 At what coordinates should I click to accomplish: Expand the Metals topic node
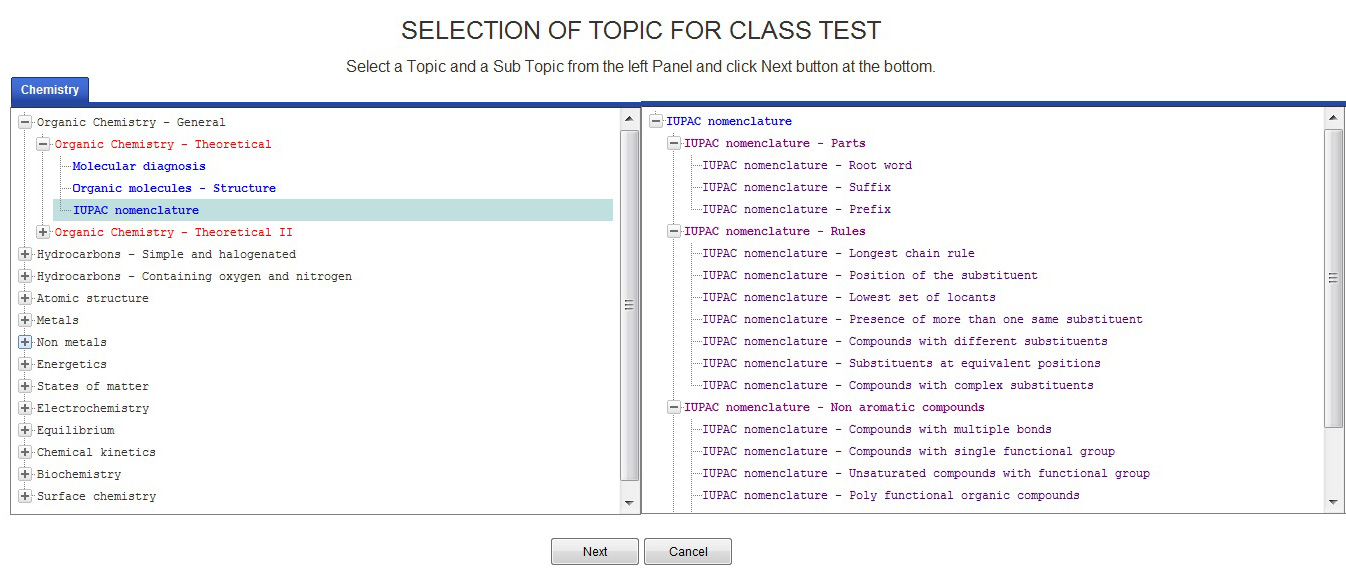[25, 320]
